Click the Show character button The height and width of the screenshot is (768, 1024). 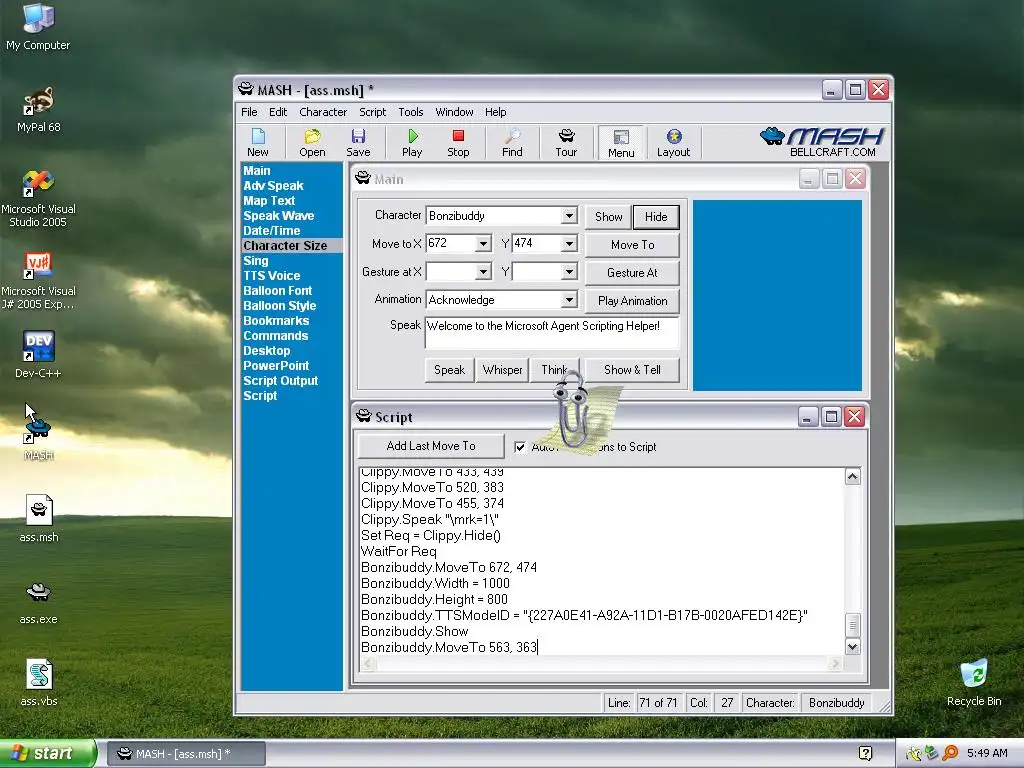pyautogui.click(x=609, y=217)
